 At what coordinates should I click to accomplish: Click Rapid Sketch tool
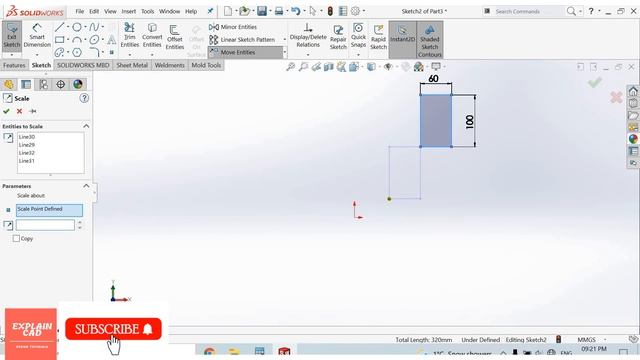click(x=378, y=38)
